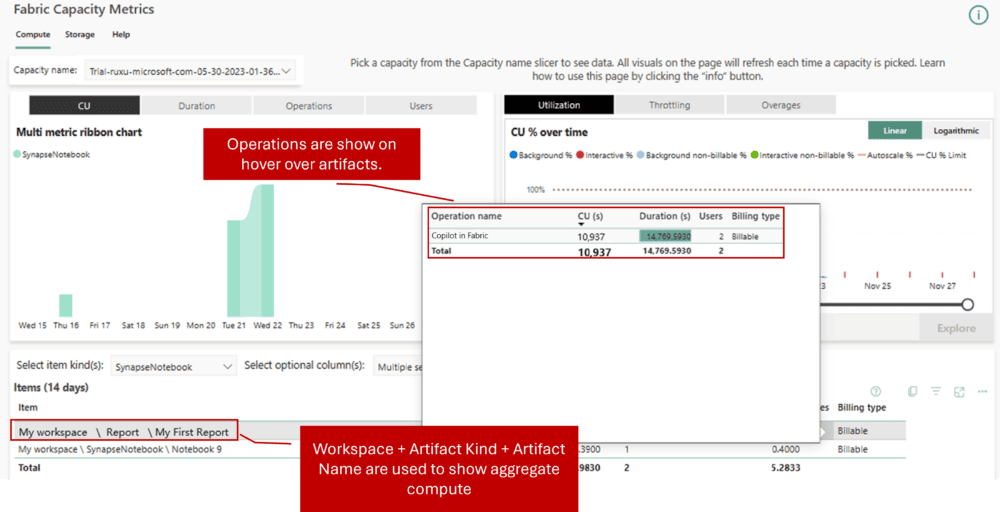
Task: Click Copilot in Fabric operation row
Action: 606,236
